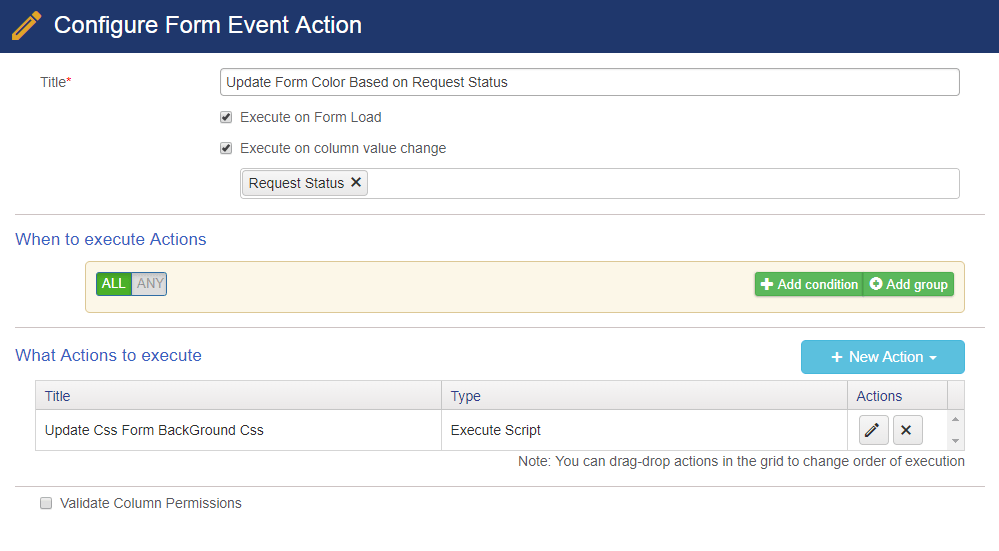Click the circled plus icon on Add group

876,284
